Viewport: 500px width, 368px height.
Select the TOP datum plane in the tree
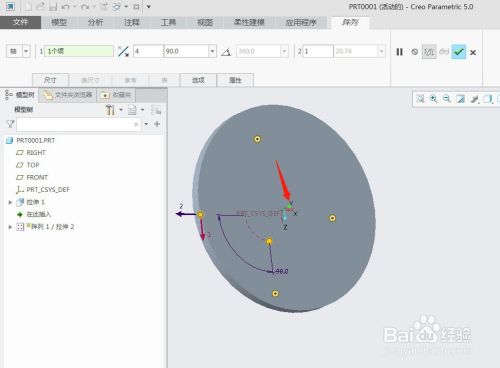pos(33,165)
